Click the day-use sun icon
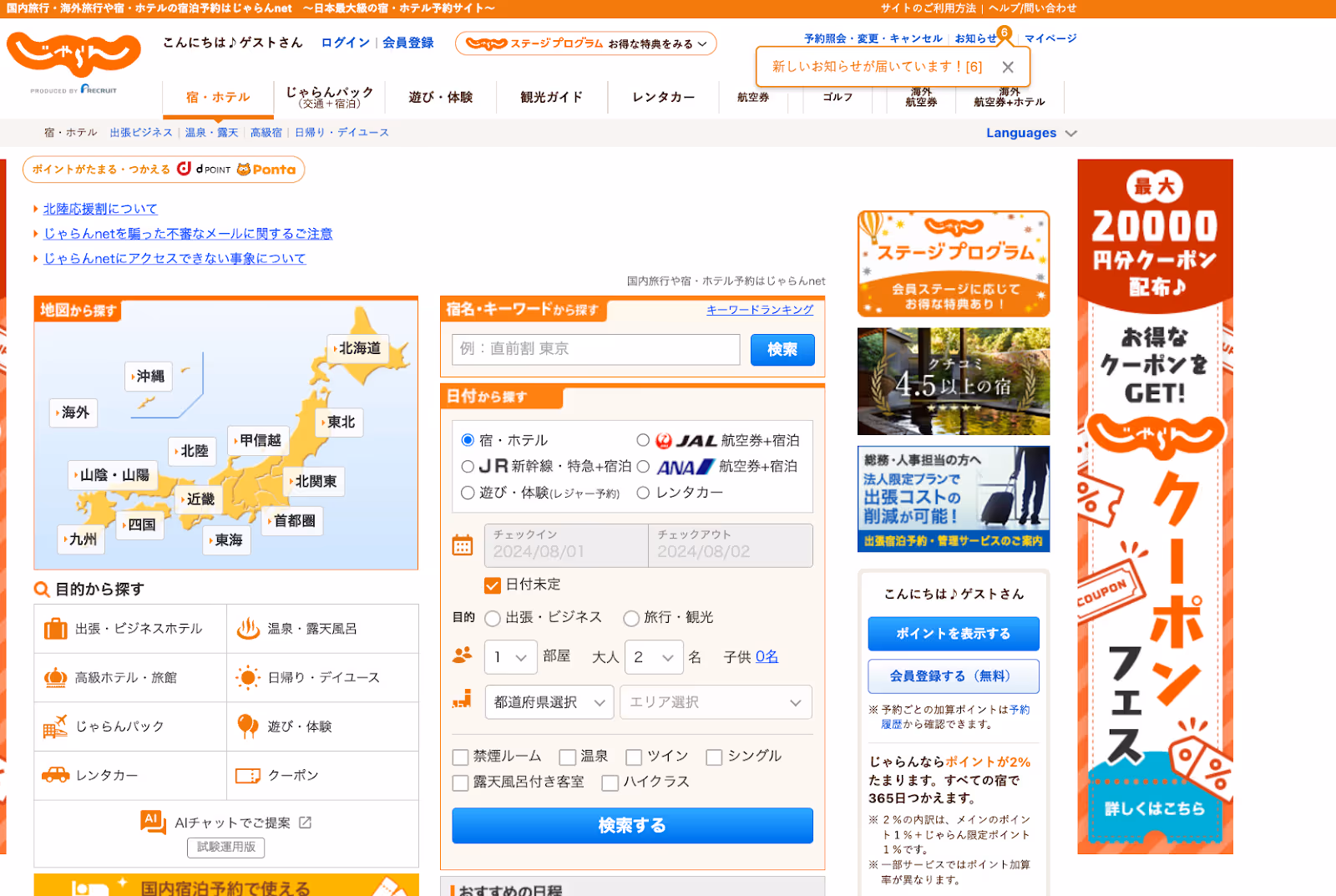Screen dimensions: 1336x896 pyautogui.click(x=248, y=677)
